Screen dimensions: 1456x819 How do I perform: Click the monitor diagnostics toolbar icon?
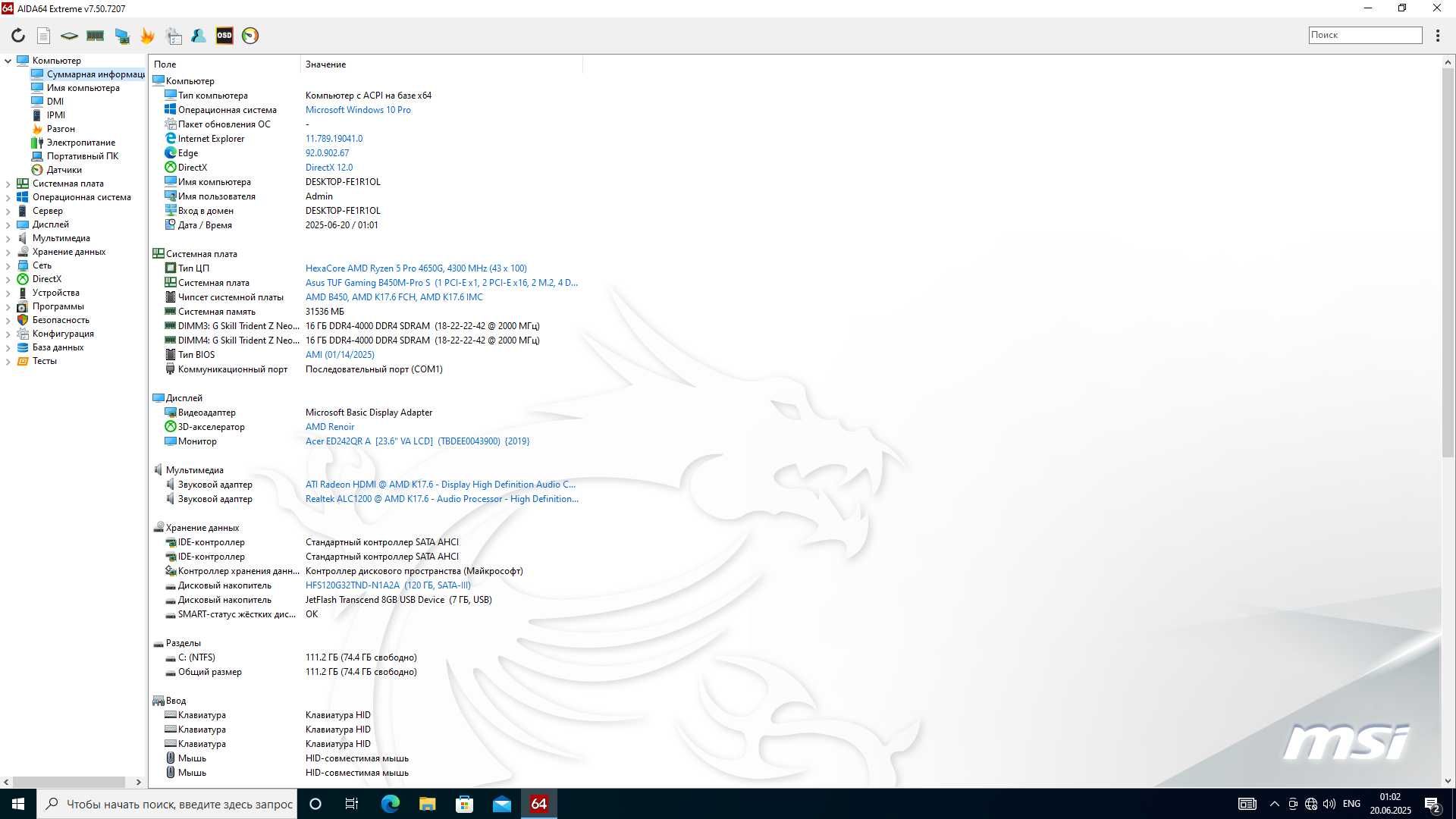click(x=122, y=36)
